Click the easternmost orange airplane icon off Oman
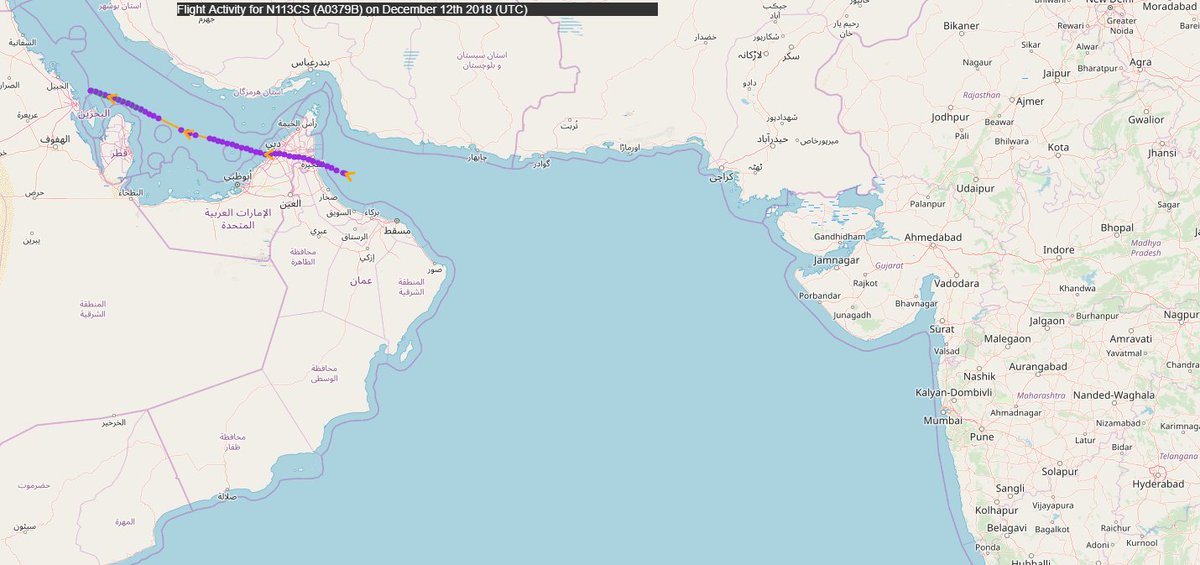 348,175
